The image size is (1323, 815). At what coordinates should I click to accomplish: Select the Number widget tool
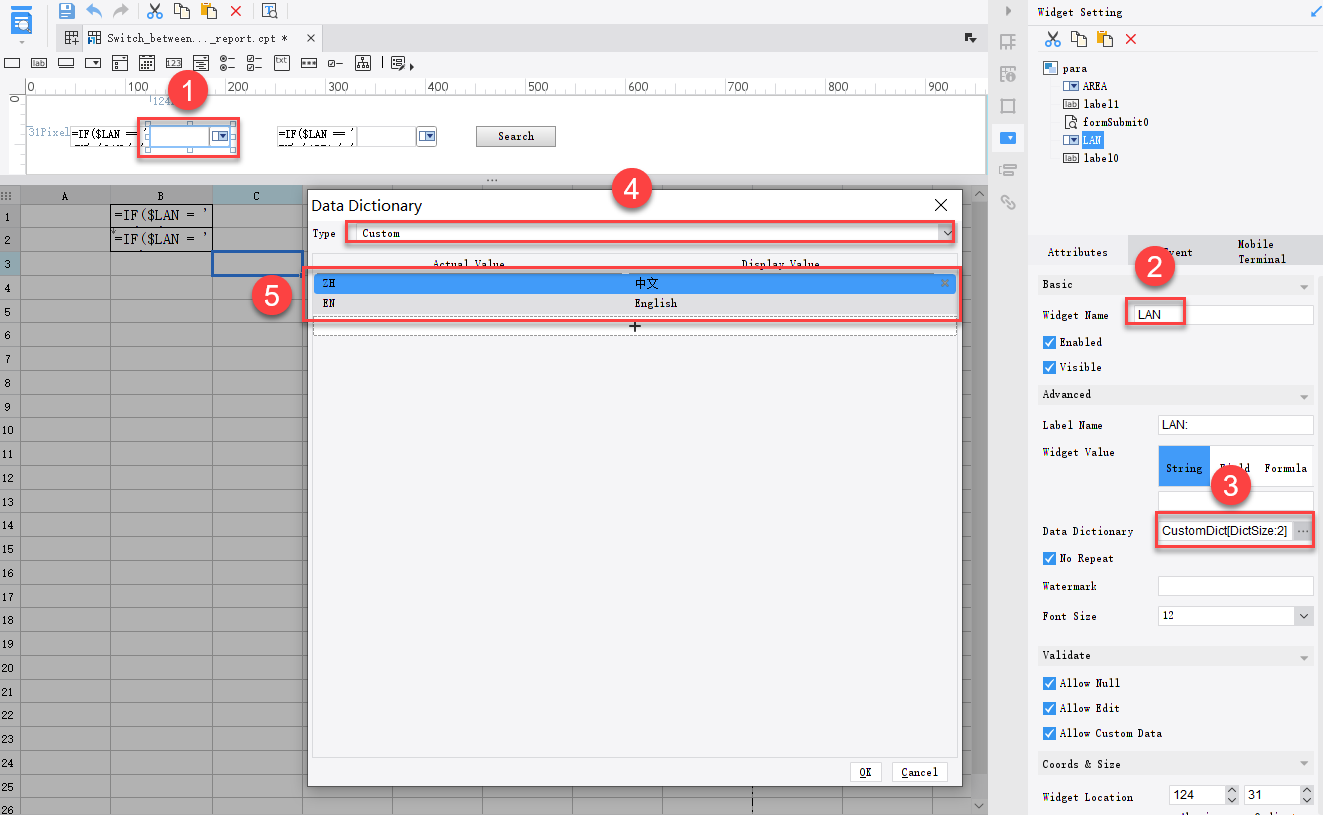(x=174, y=63)
